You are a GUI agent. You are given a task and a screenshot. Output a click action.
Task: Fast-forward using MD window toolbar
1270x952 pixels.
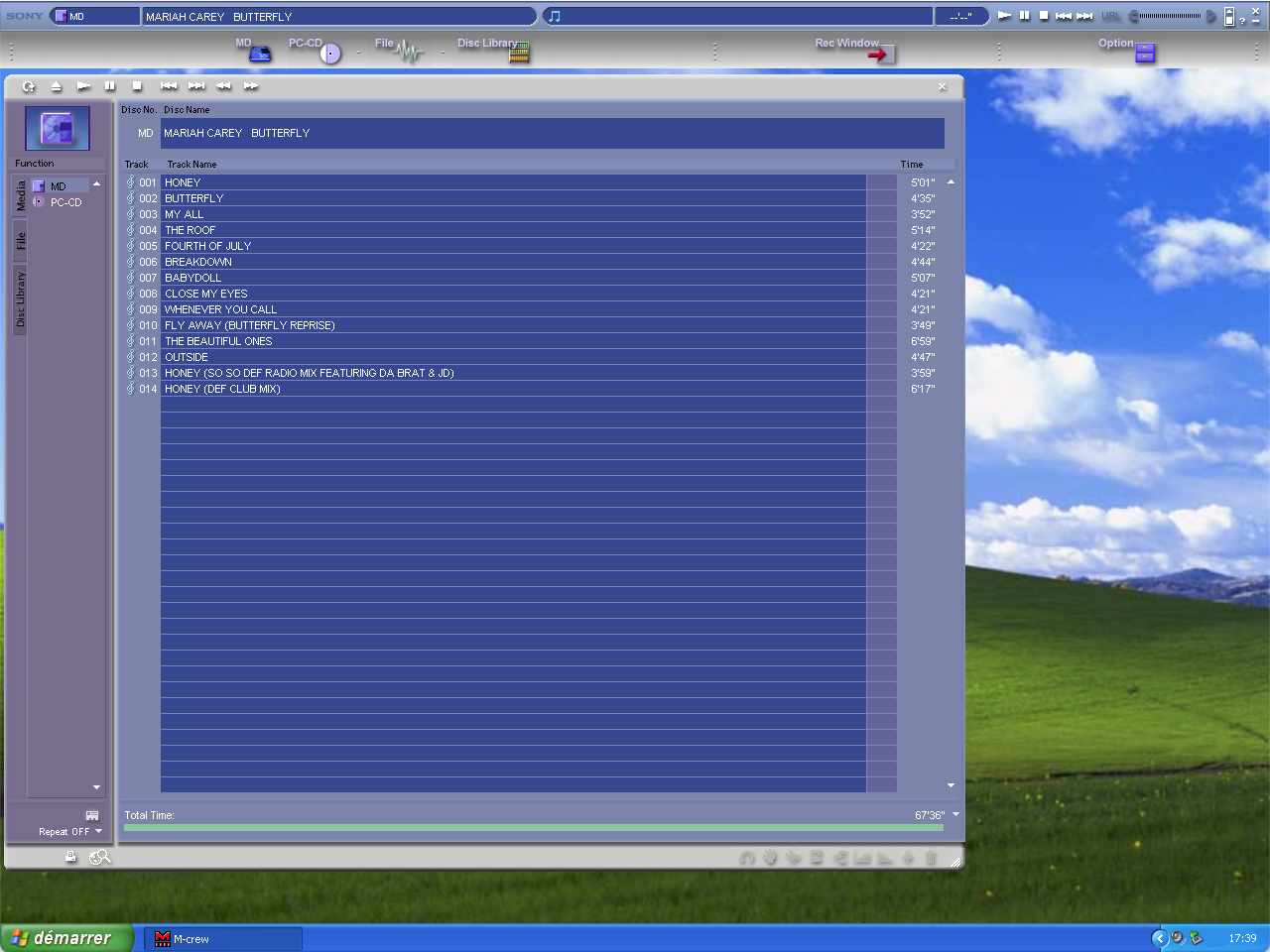pyautogui.click(x=251, y=86)
